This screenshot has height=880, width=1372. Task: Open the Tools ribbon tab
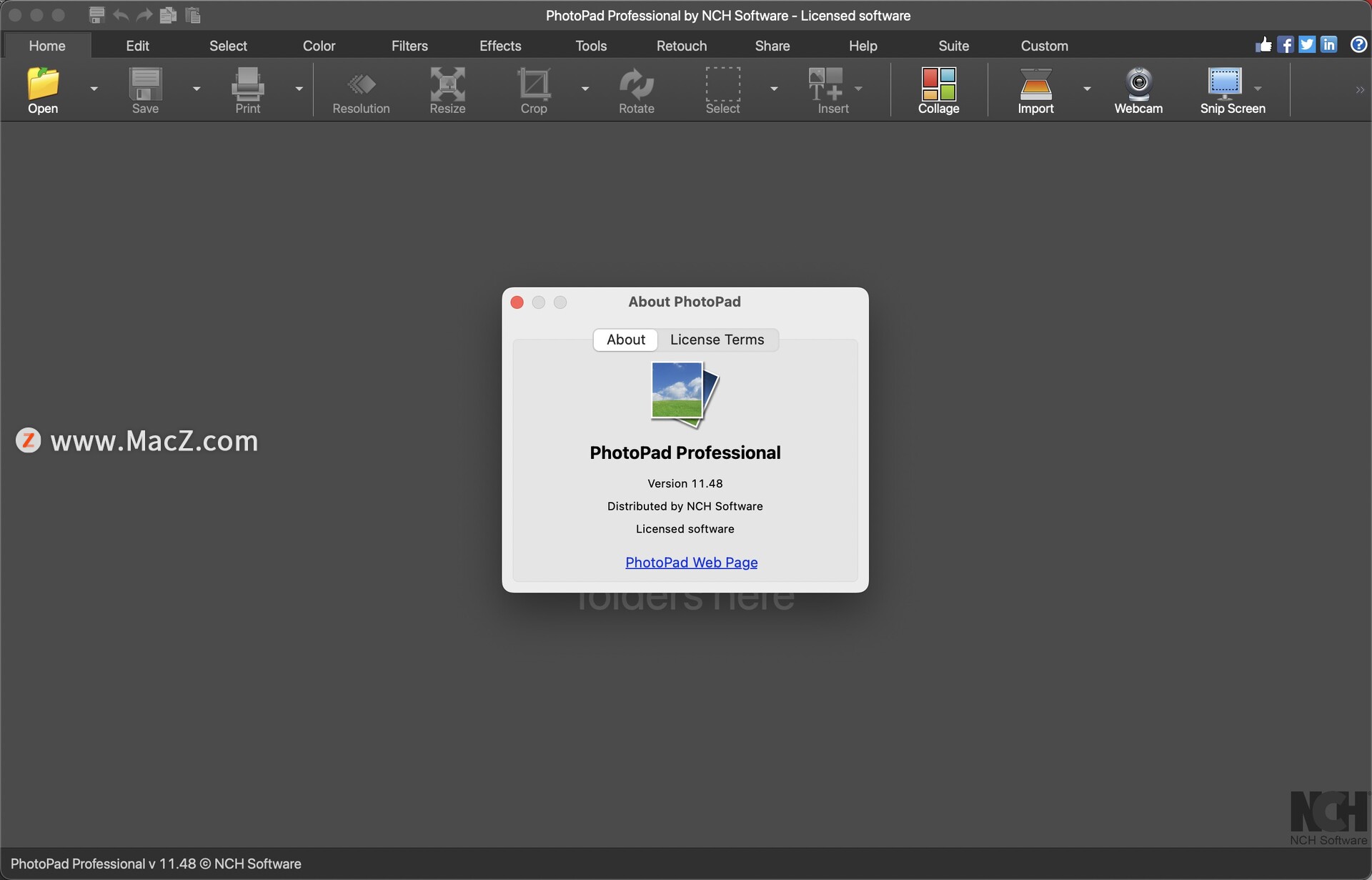pos(591,46)
